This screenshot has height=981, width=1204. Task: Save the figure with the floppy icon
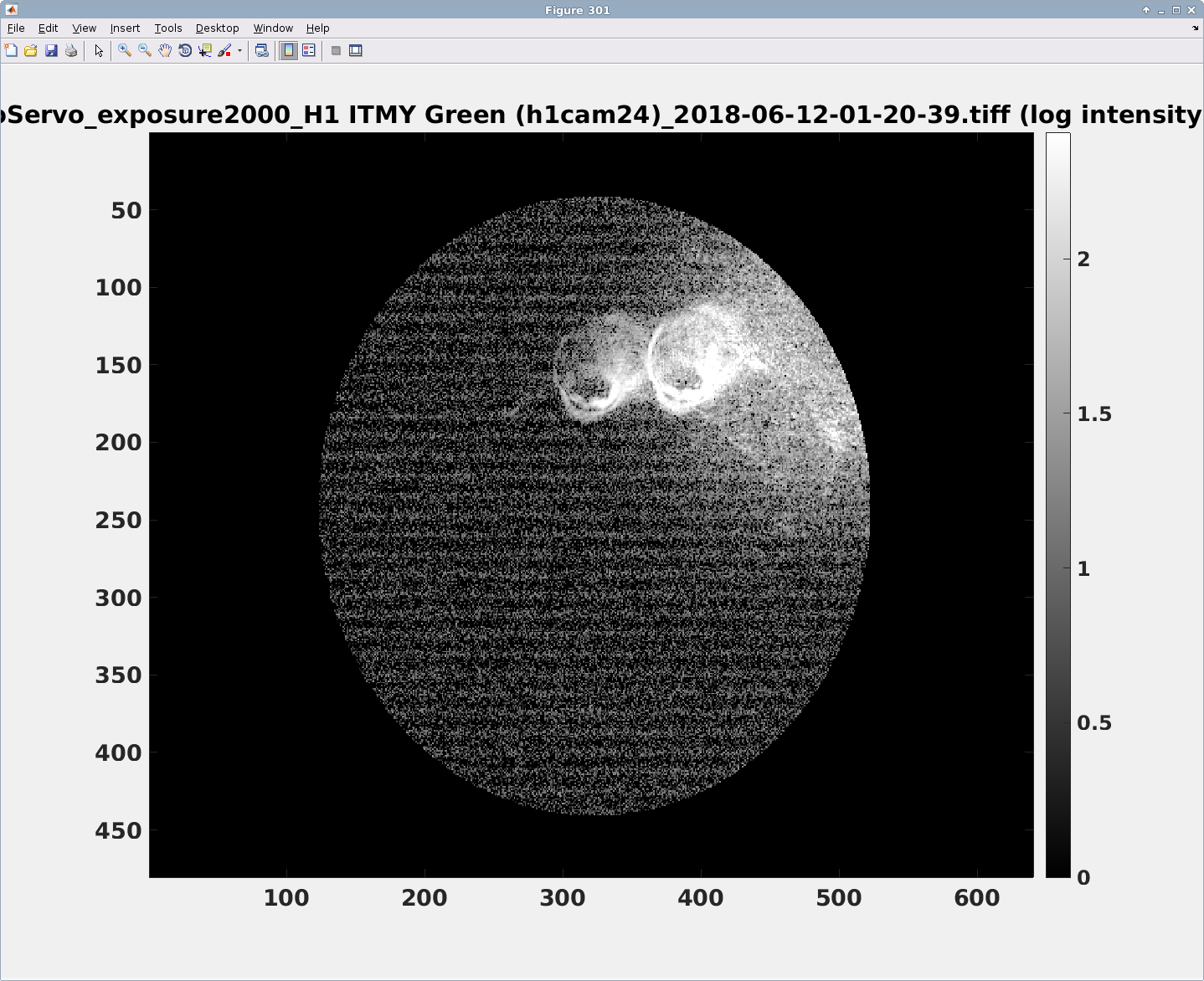pos(51,51)
